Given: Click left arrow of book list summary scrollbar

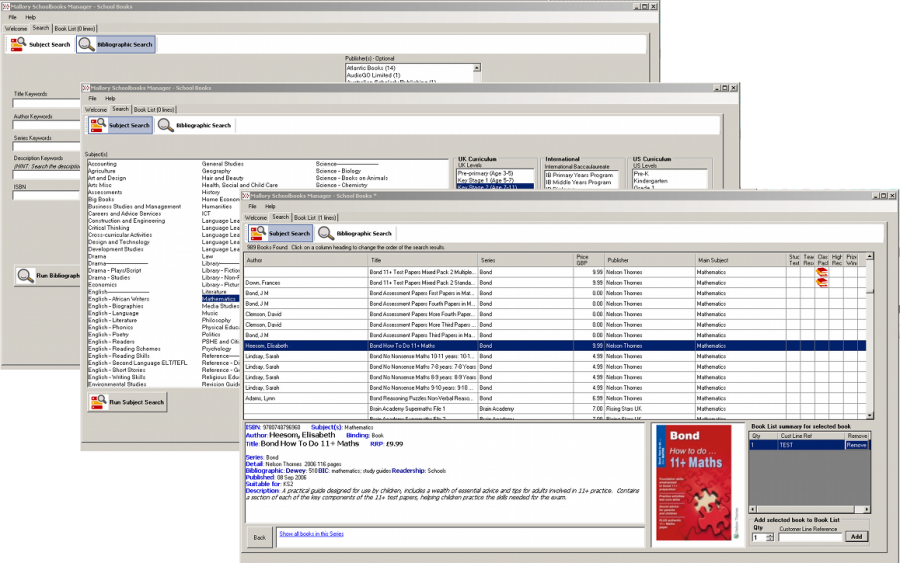Looking at the screenshot, I should 752,509.
